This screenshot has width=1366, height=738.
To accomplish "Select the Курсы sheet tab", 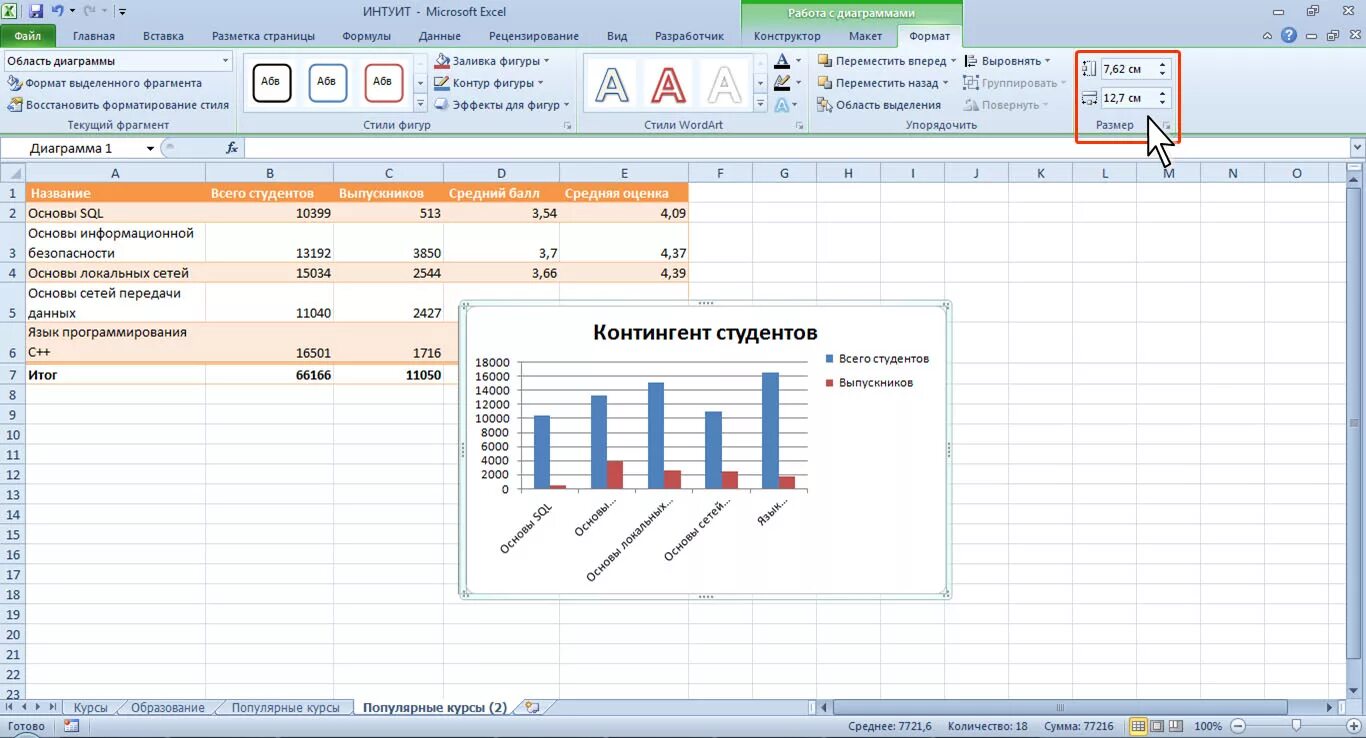I will (x=90, y=707).
